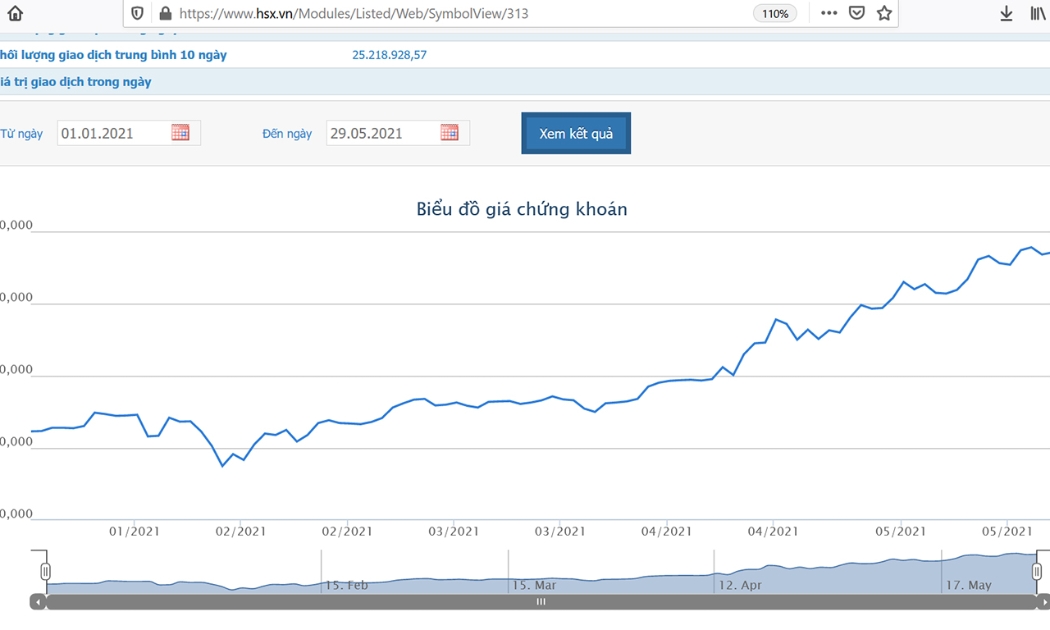The height and width of the screenshot is (630, 1050).
Task: Click the giá trị giao dịch trong ngày row
Action: tap(525, 82)
